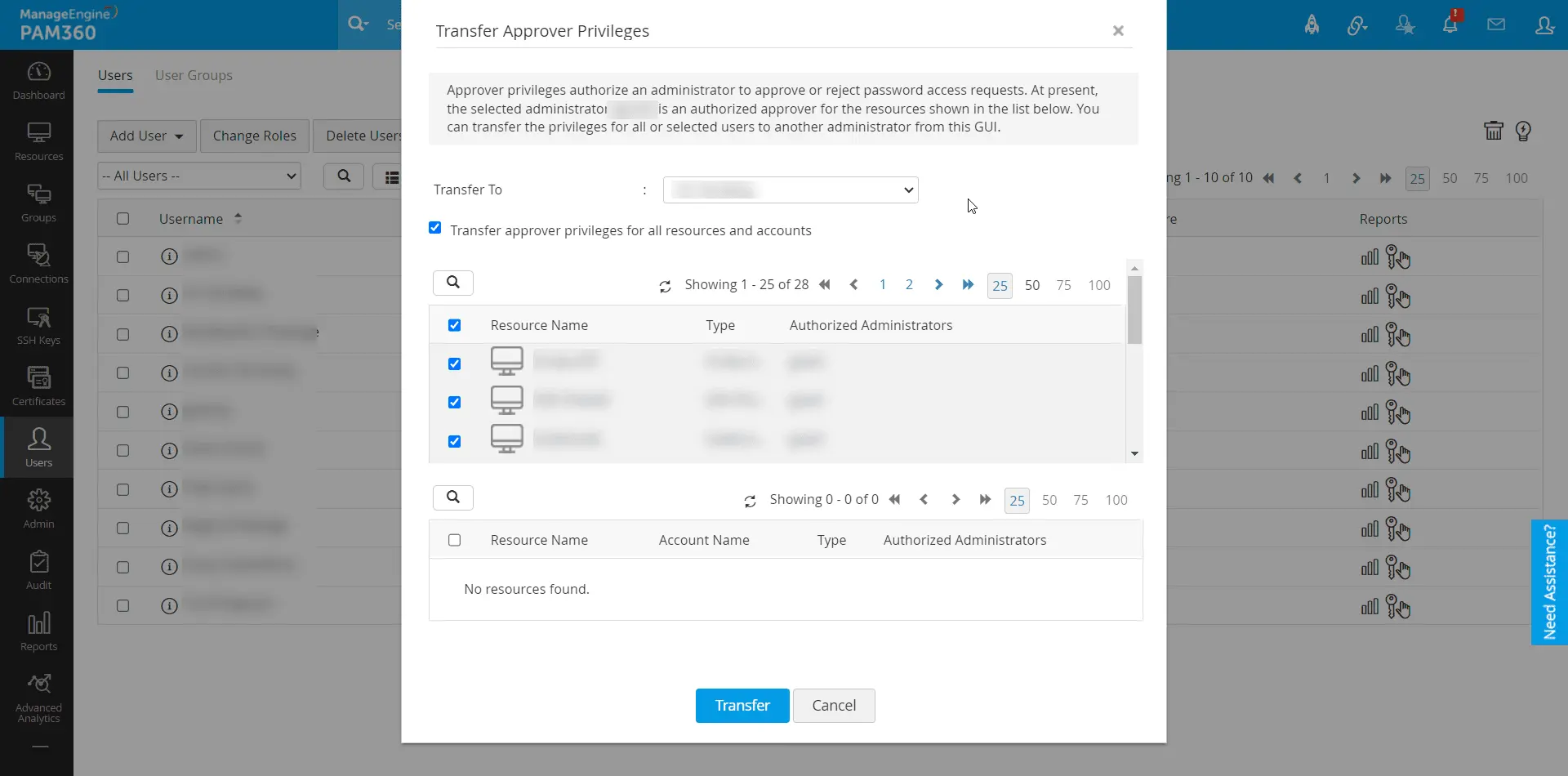Select Connections in the left sidebar

coord(38,261)
